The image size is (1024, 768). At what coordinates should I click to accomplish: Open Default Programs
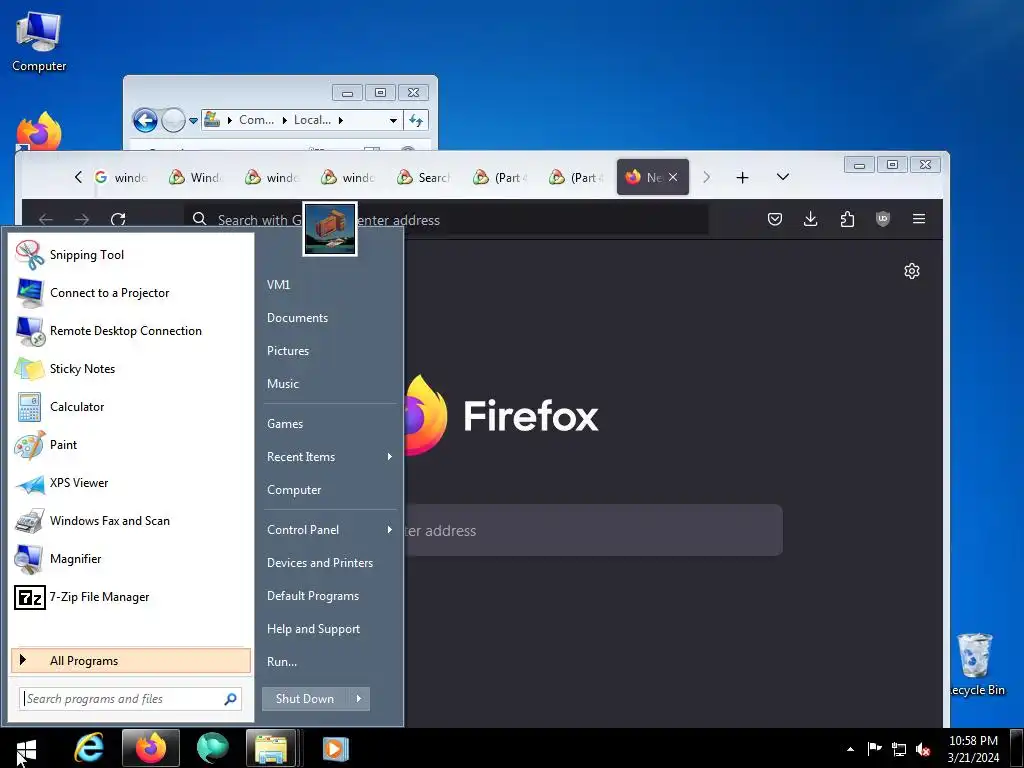pos(313,596)
